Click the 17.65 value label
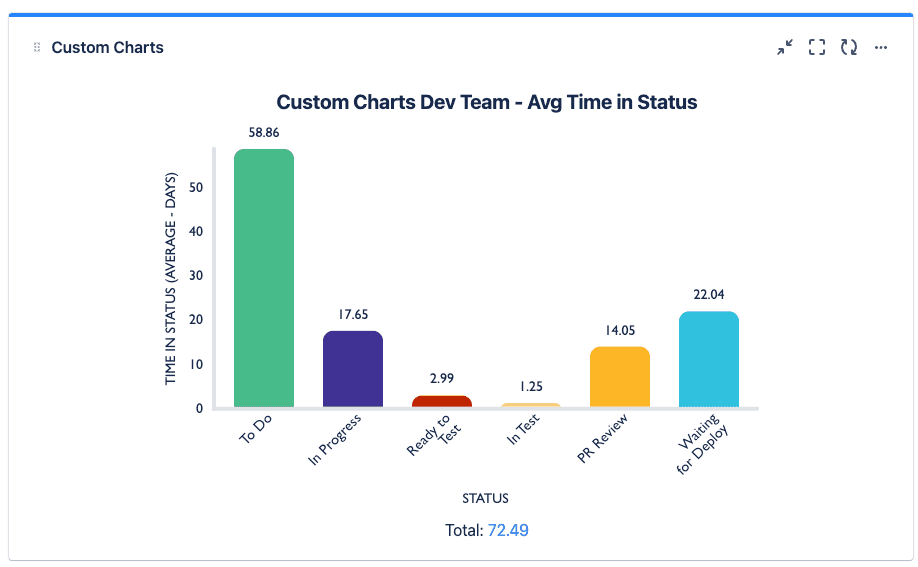The image size is (918, 567). pos(353,314)
